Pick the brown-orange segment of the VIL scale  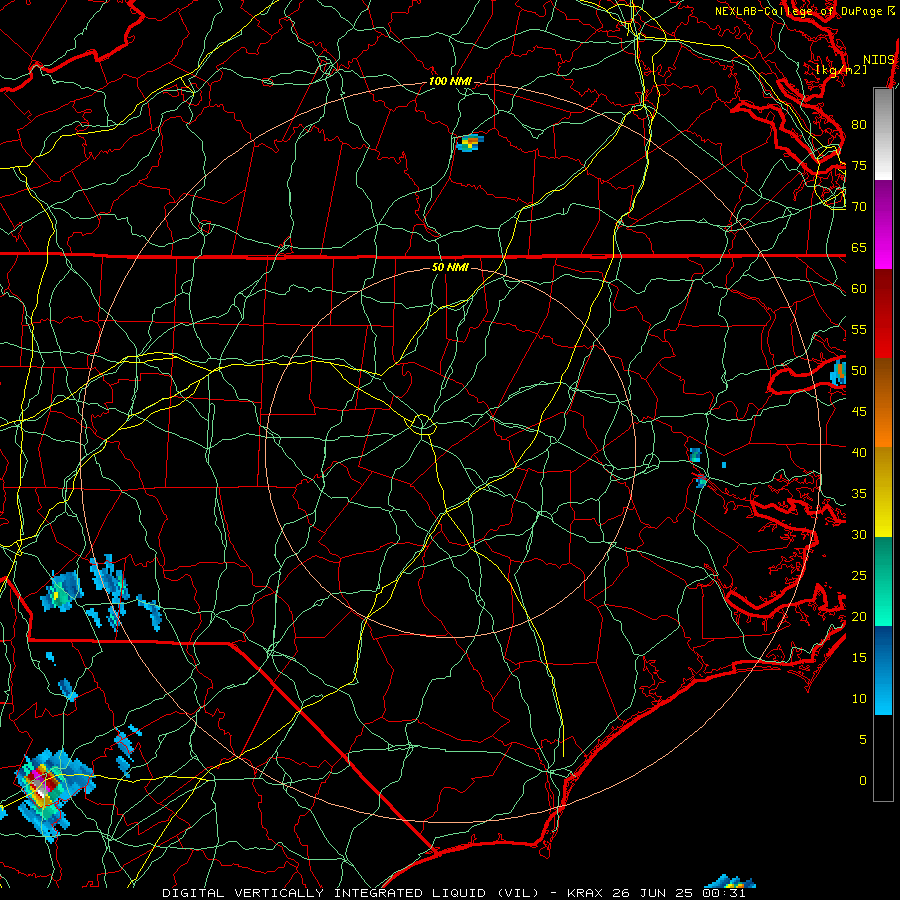tap(883, 402)
